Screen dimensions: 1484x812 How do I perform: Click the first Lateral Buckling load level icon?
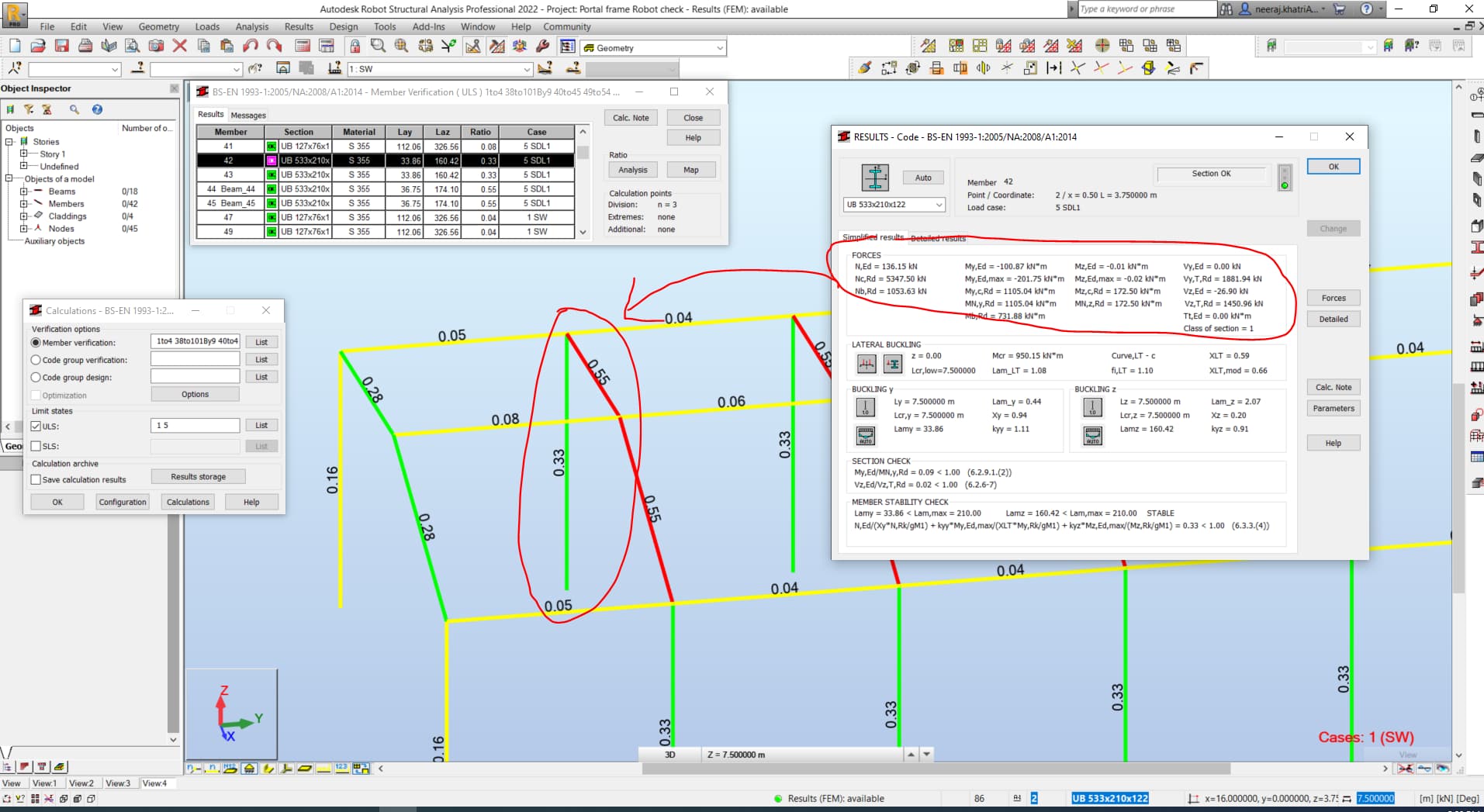867,363
